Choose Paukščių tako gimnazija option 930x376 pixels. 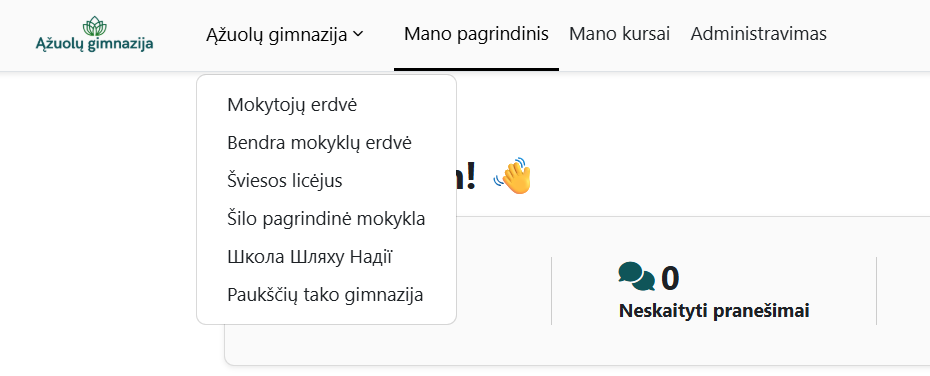pos(326,295)
